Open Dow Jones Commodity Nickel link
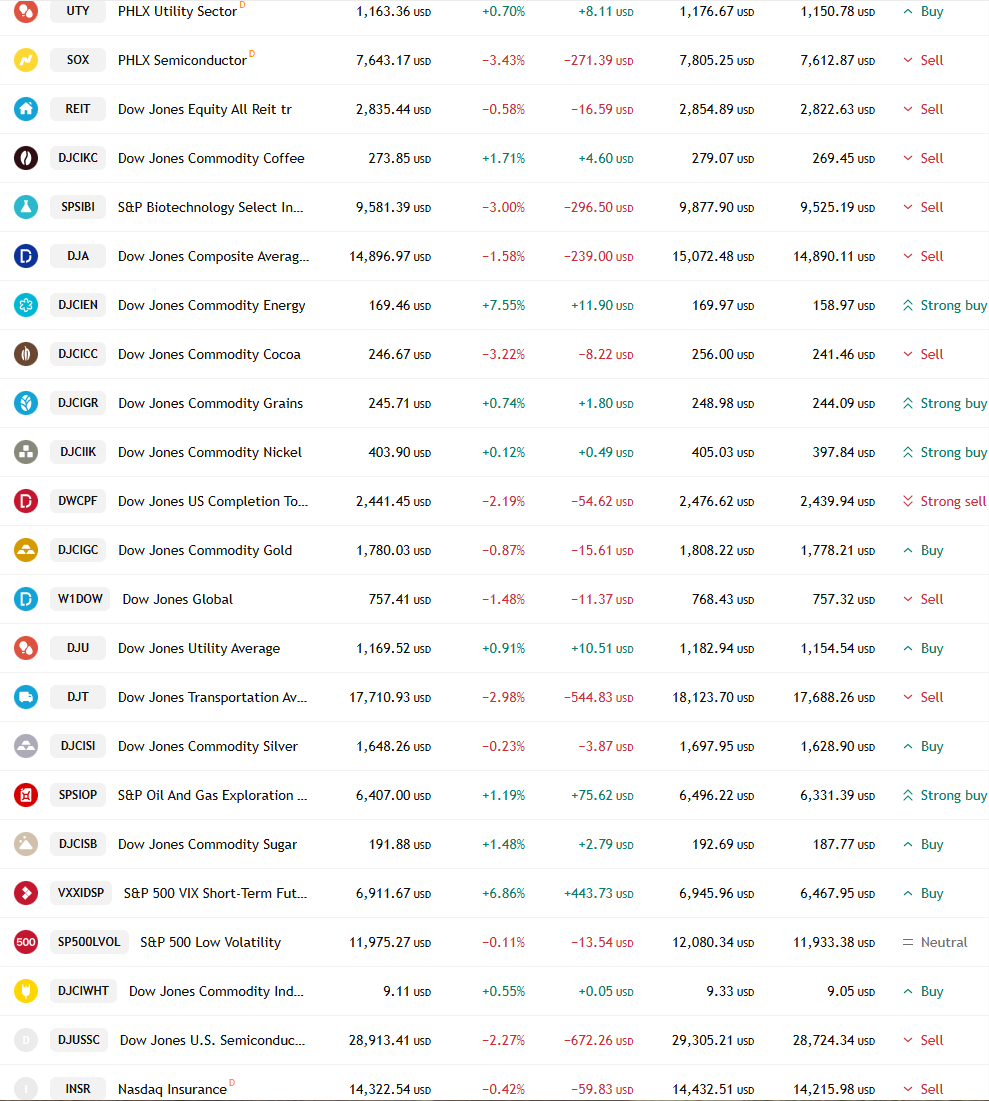This screenshot has width=989, height=1101. pyautogui.click(x=210, y=452)
